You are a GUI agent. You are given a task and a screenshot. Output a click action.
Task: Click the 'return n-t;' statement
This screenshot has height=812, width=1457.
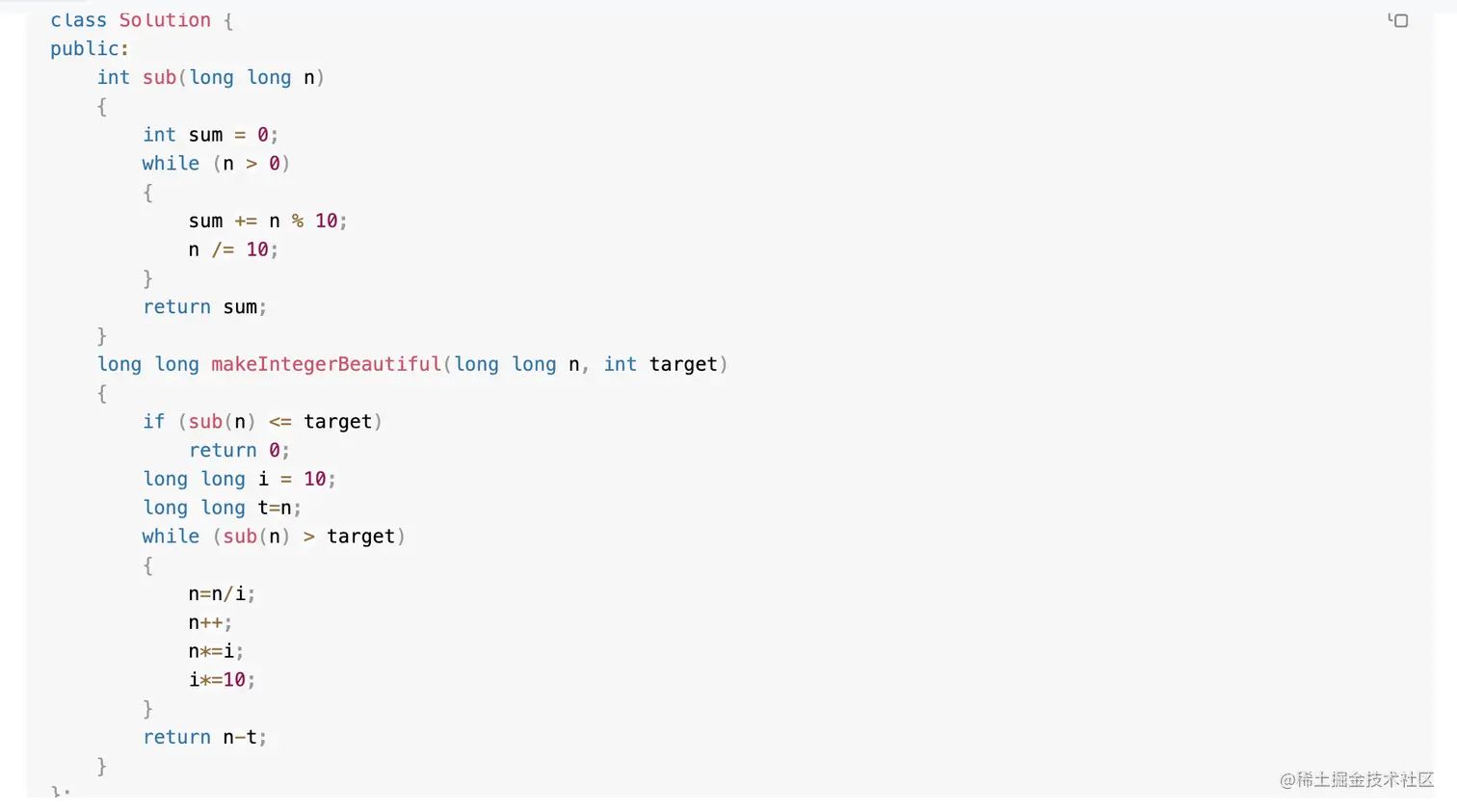(x=204, y=738)
